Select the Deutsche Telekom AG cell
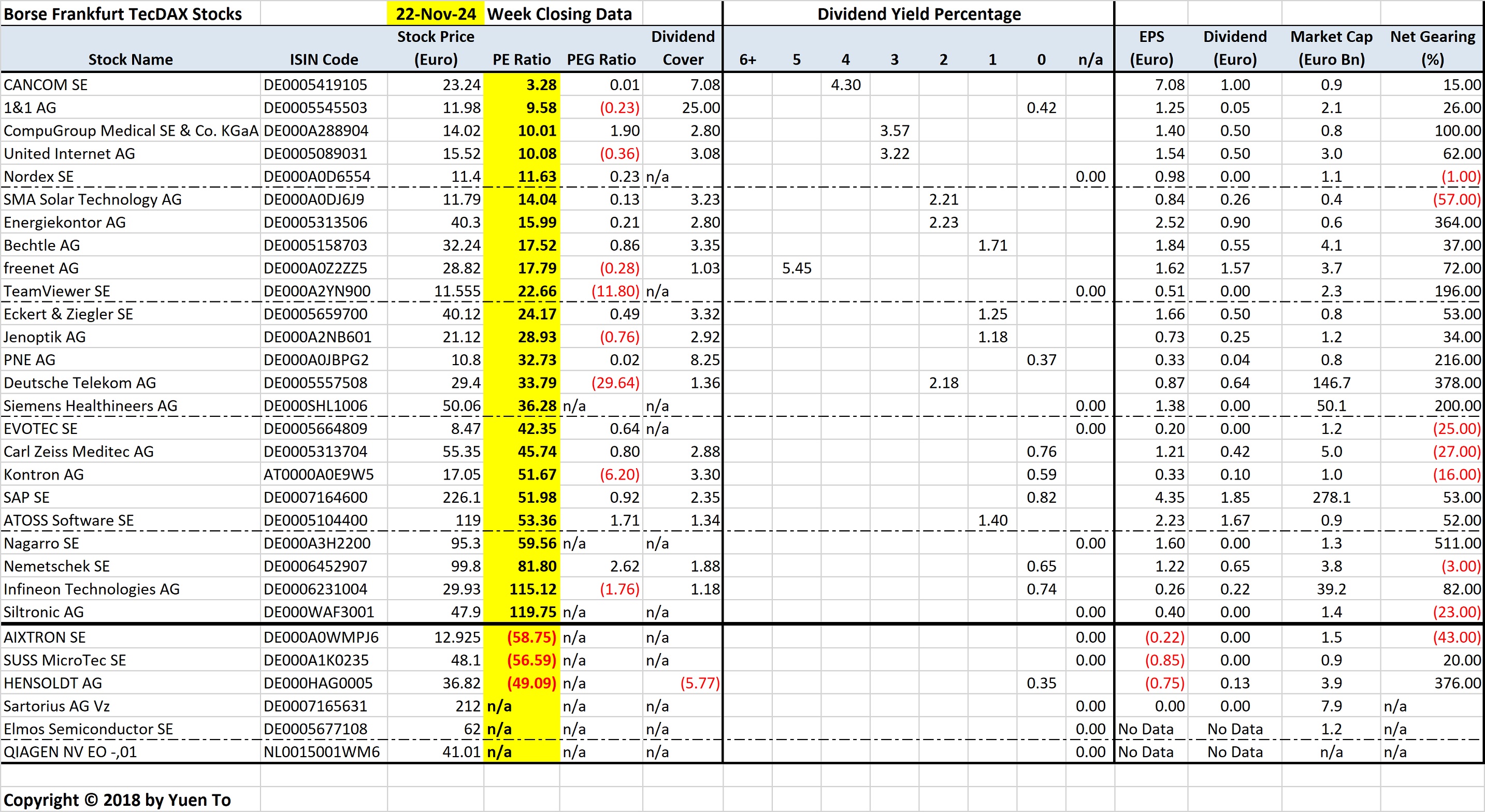 point(80,383)
